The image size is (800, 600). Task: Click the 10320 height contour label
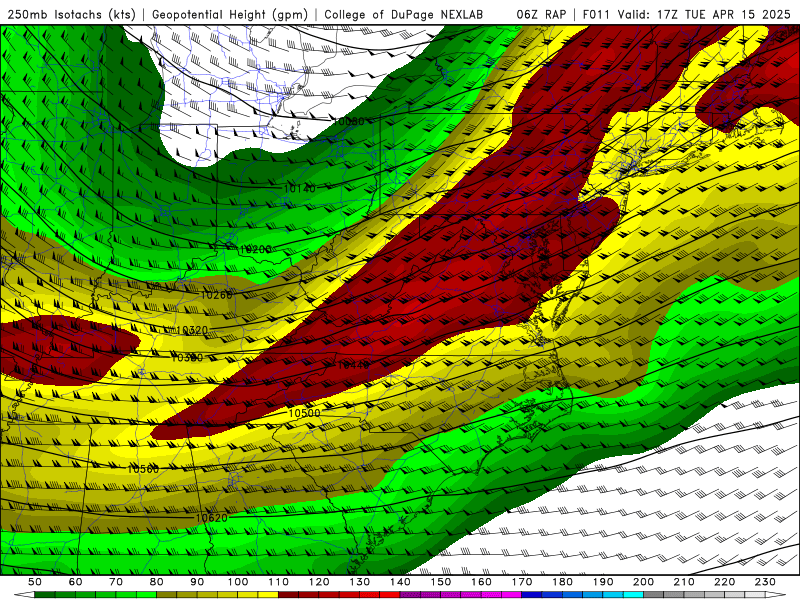[x=192, y=330]
